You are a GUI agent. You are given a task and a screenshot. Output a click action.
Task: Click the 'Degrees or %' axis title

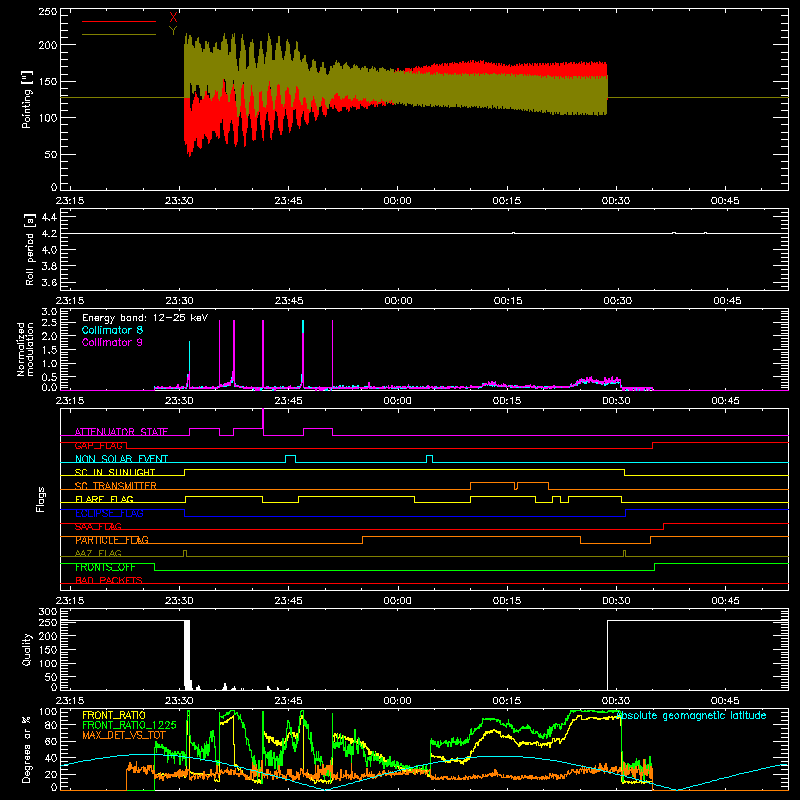pos(26,749)
